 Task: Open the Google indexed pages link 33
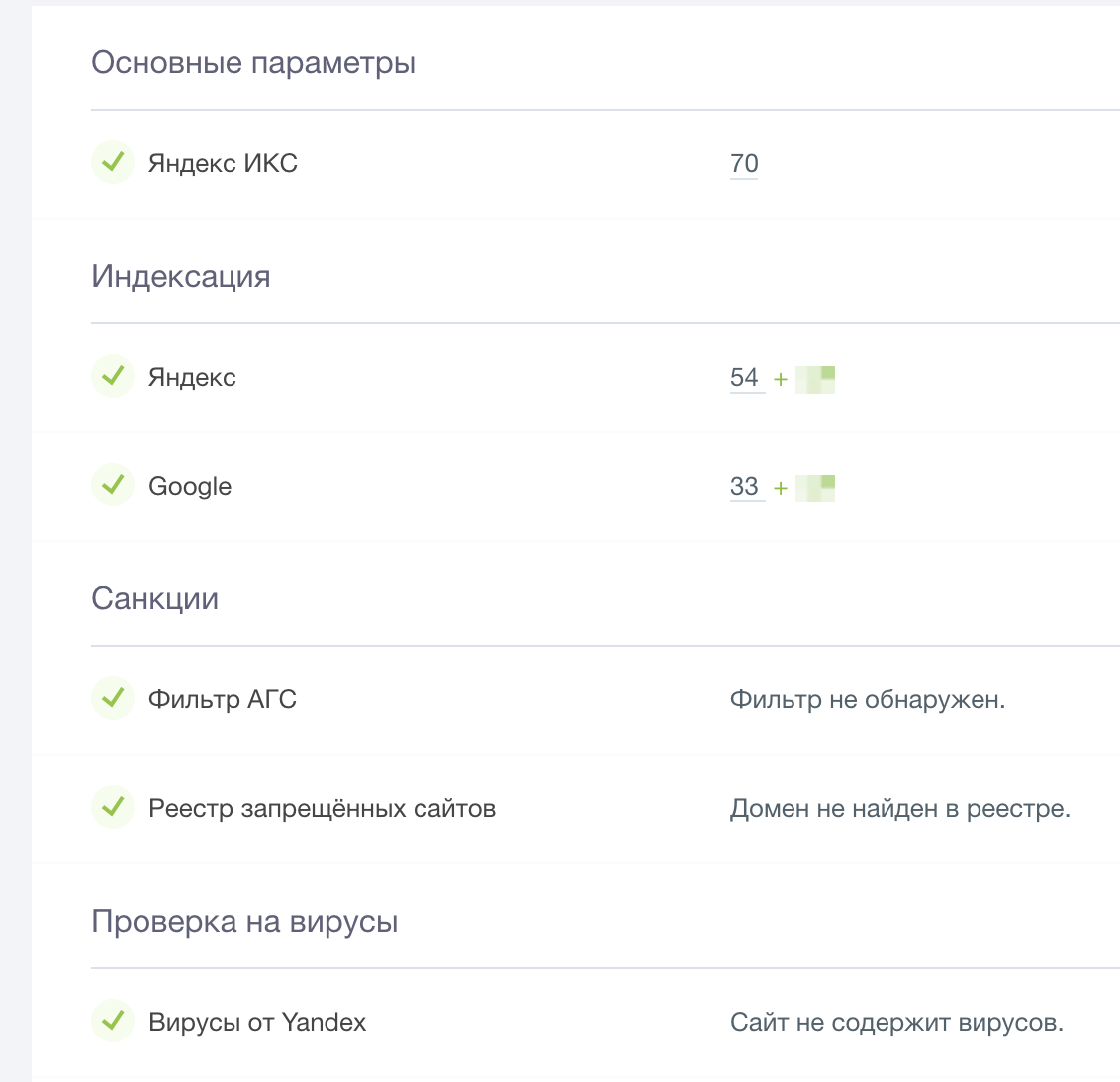[744, 487]
